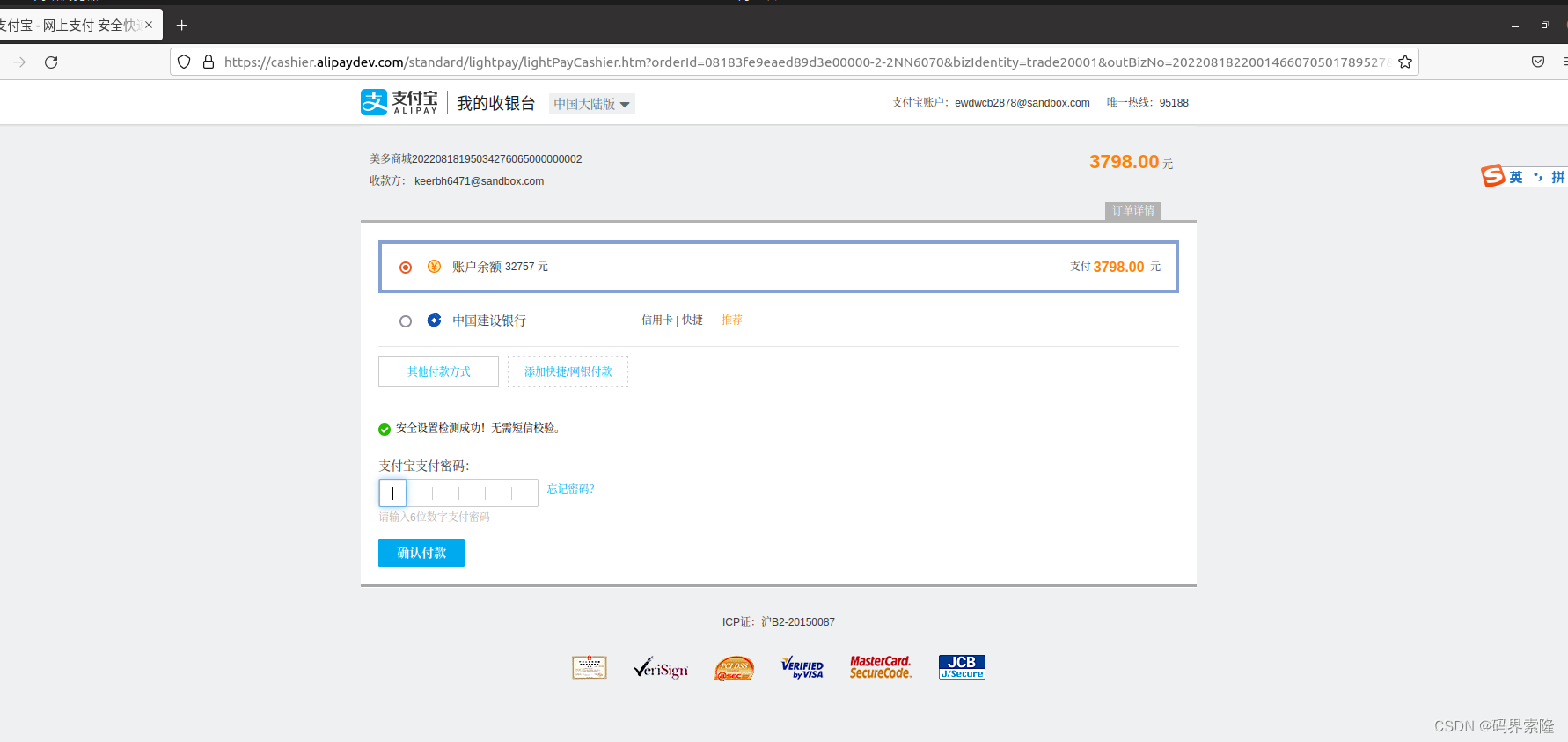Reload the page with browser refresh icon
Image resolution: width=1568 pixels, height=742 pixels.
pos(51,62)
